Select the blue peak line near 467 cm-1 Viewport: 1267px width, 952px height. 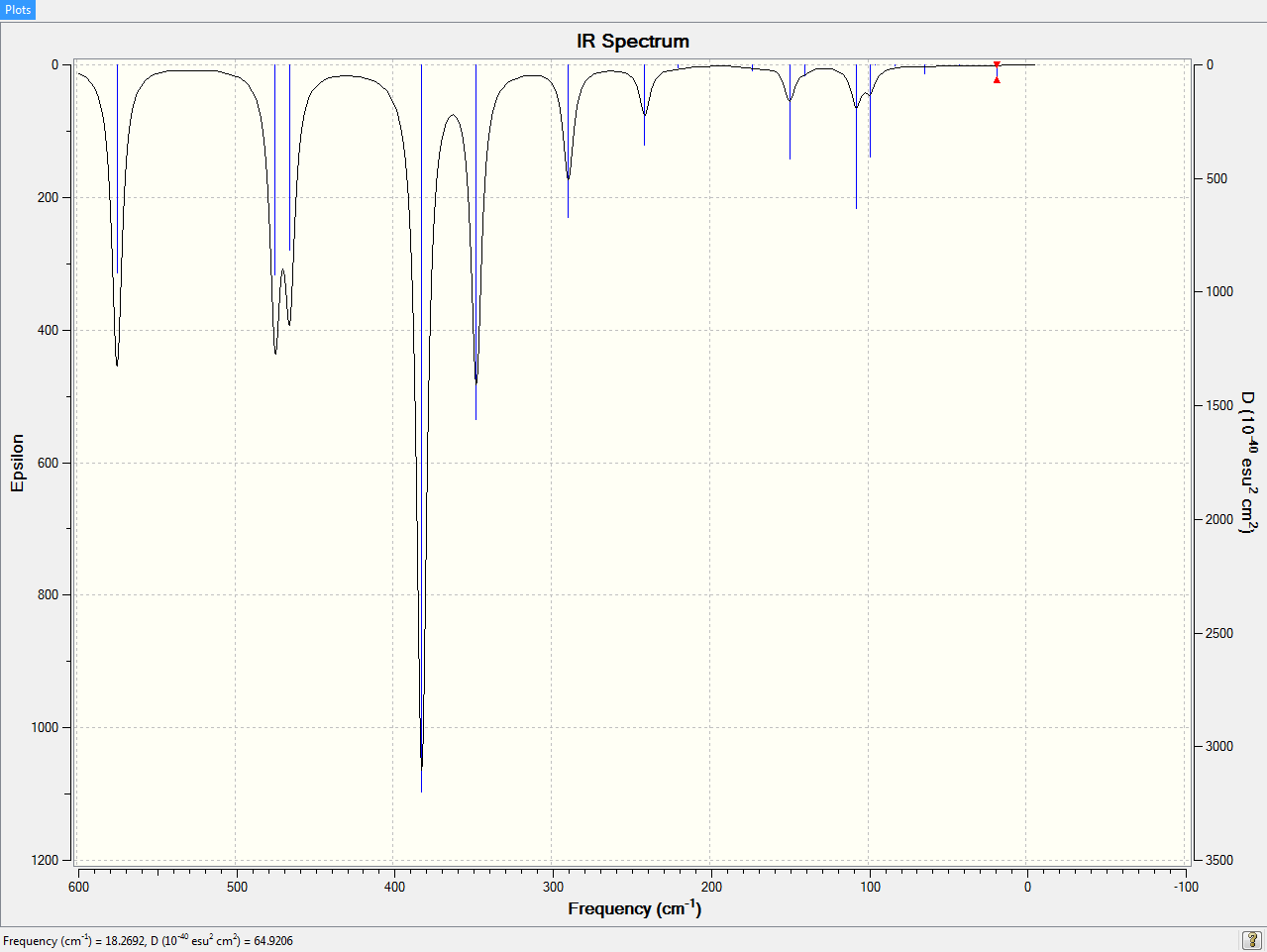tap(289, 158)
